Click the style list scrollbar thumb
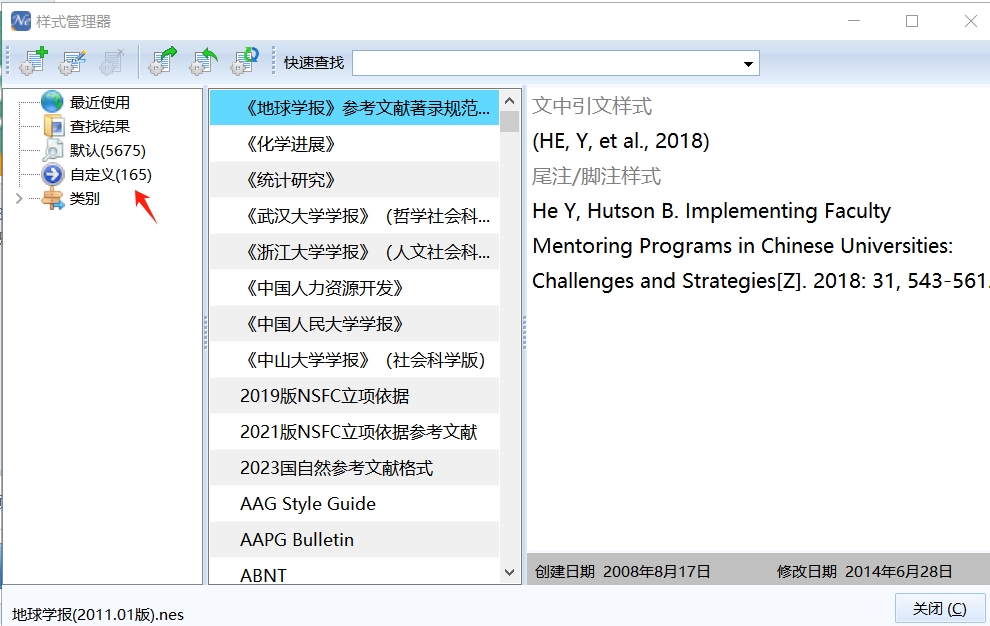The image size is (990, 626). click(510, 121)
